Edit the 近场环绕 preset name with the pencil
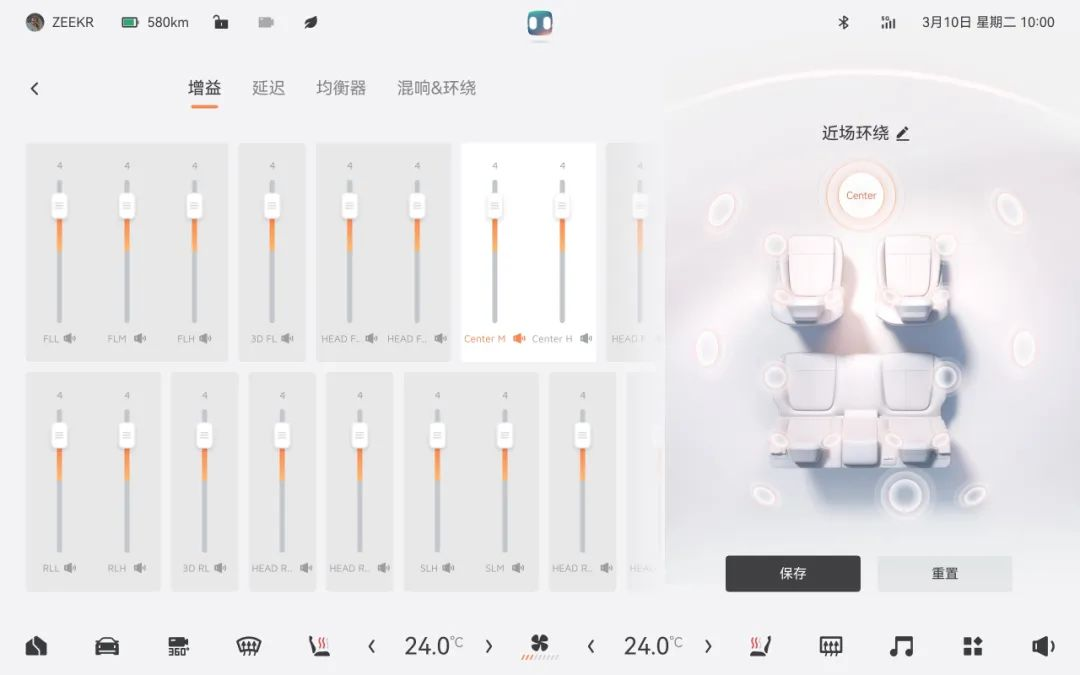The height and width of the screenshot is (675, 1080). point(903,134)
